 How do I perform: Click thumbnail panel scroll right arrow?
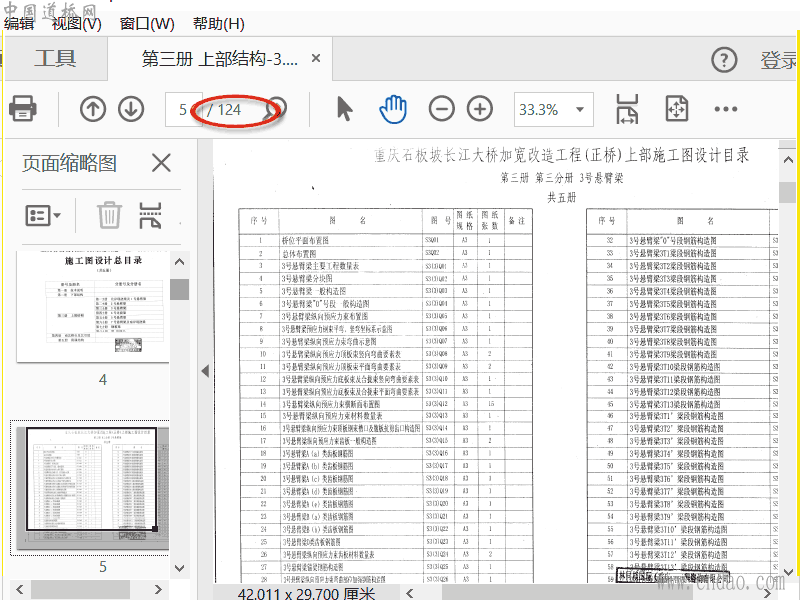[158, 589]
